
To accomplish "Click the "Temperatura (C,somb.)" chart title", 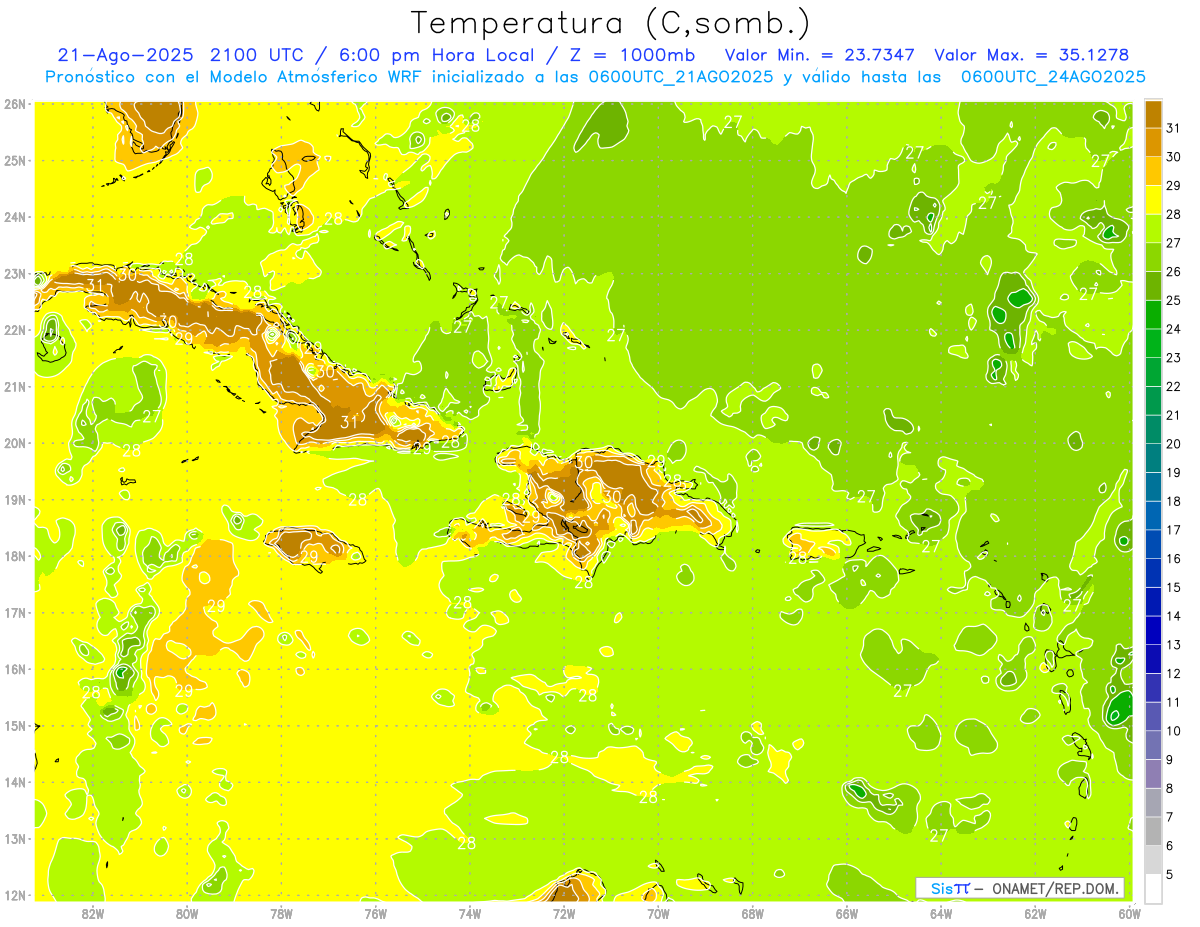I will (611, 23).
